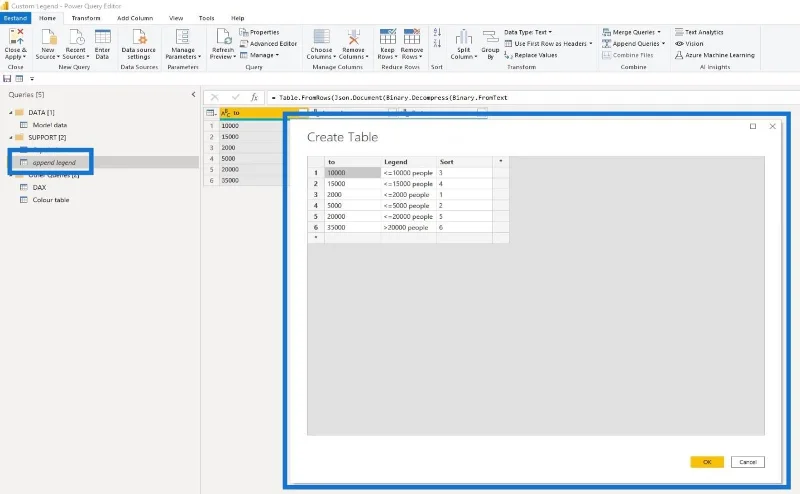Maximize the Create Table dialog
Viewport: 800px width, 494px height.
pos(753,126)
